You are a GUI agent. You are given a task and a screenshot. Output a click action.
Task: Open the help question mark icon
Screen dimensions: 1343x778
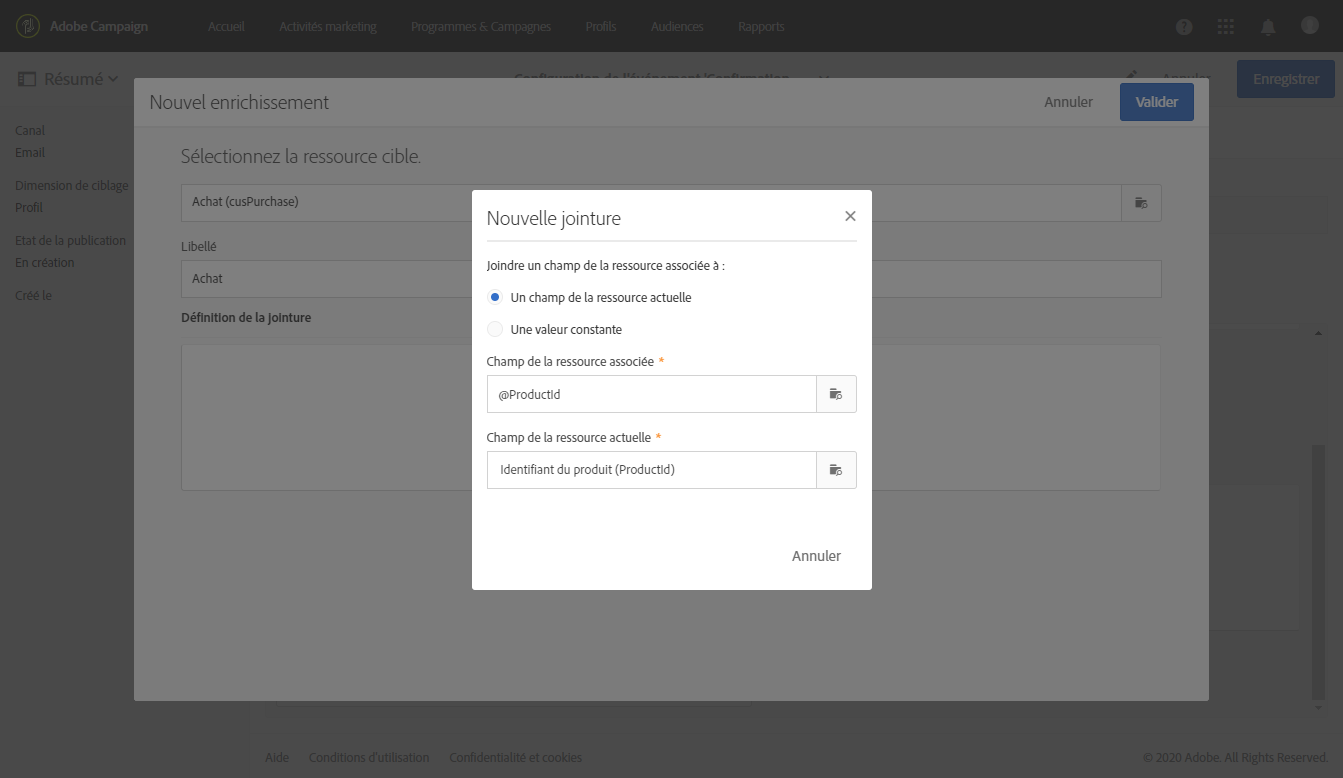1184,27
